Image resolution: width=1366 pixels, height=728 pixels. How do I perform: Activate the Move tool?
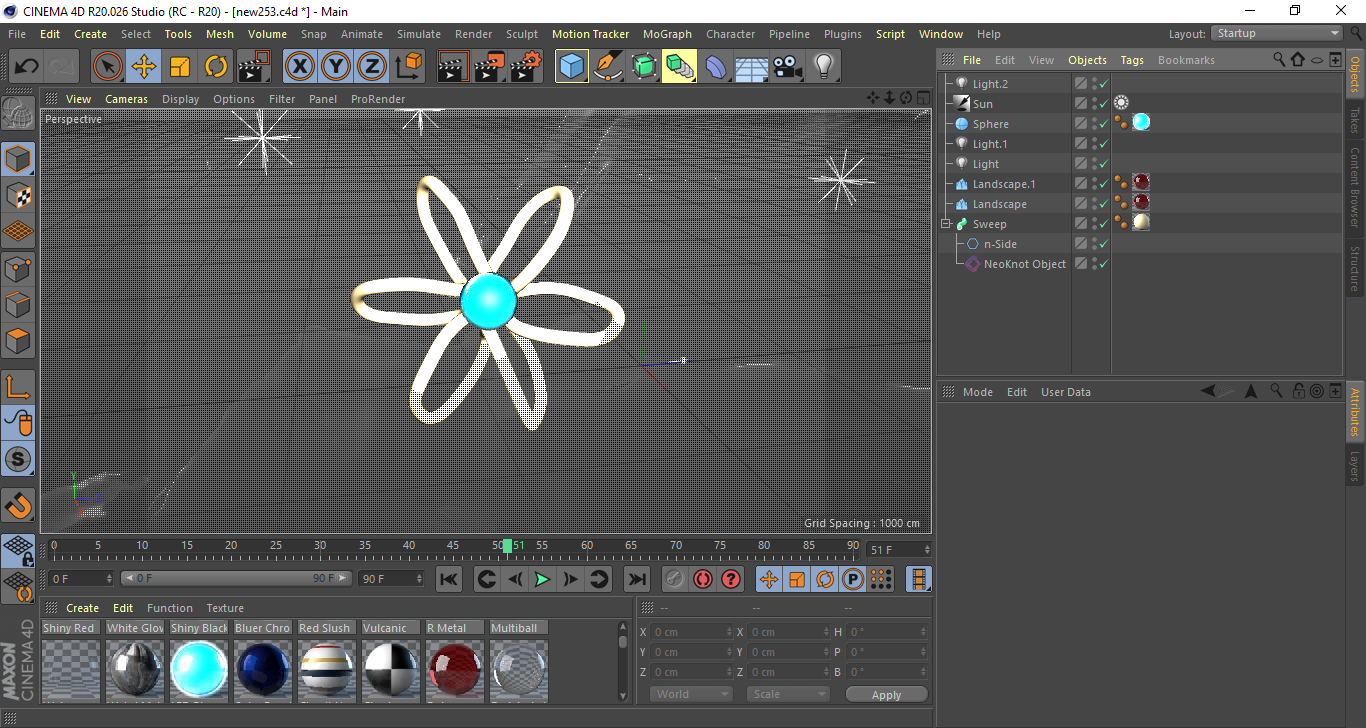click(x=144, y=67)
